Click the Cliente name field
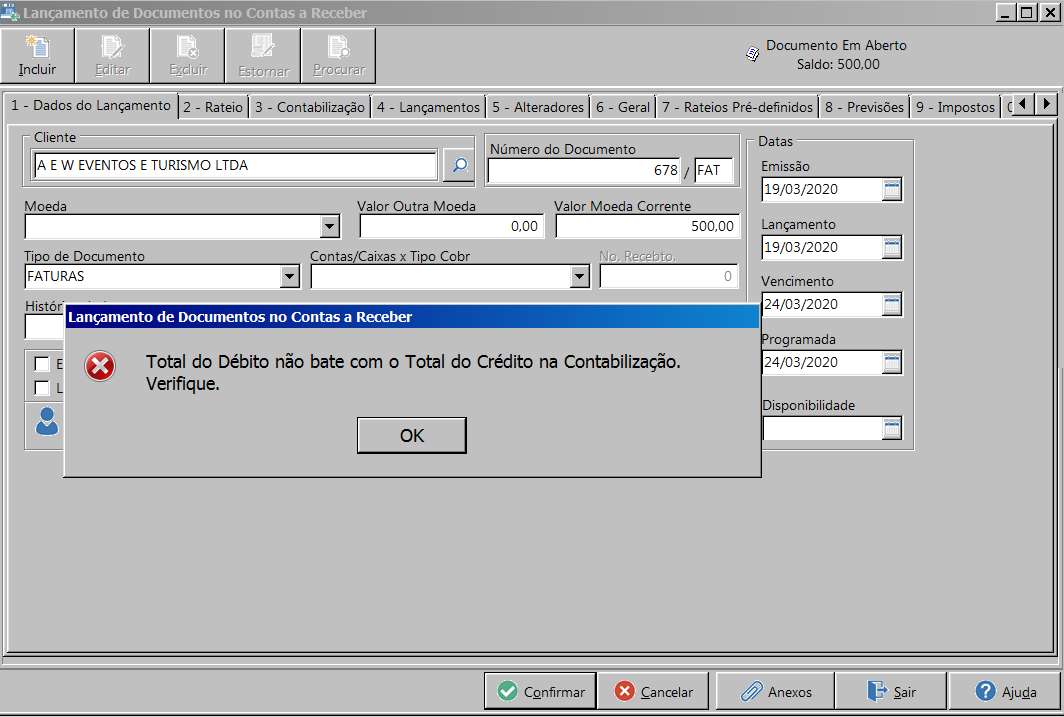The width and height of the screenshot is (1064, 717). coord(235,166)
